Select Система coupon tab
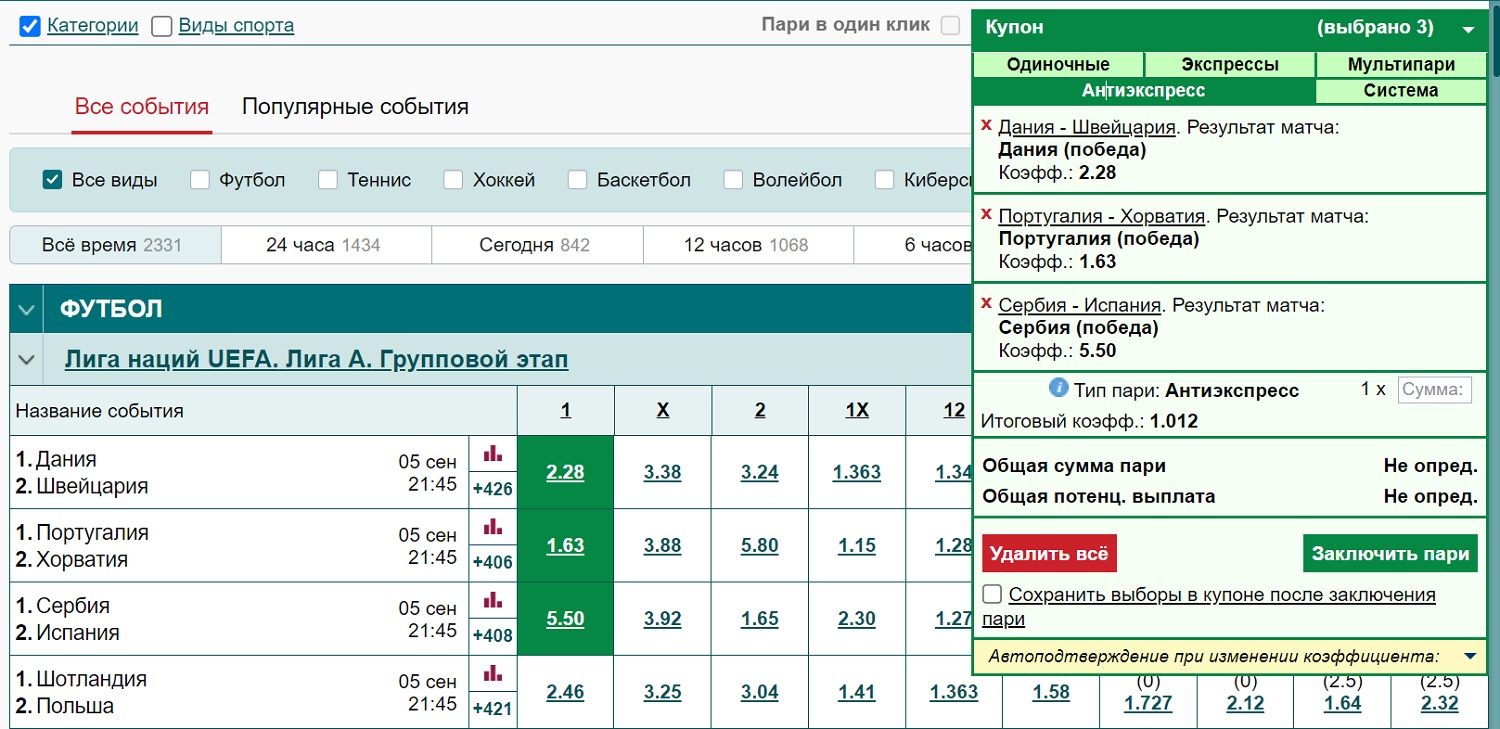Screen dimensions: 1500x729 pos(1401,91)
